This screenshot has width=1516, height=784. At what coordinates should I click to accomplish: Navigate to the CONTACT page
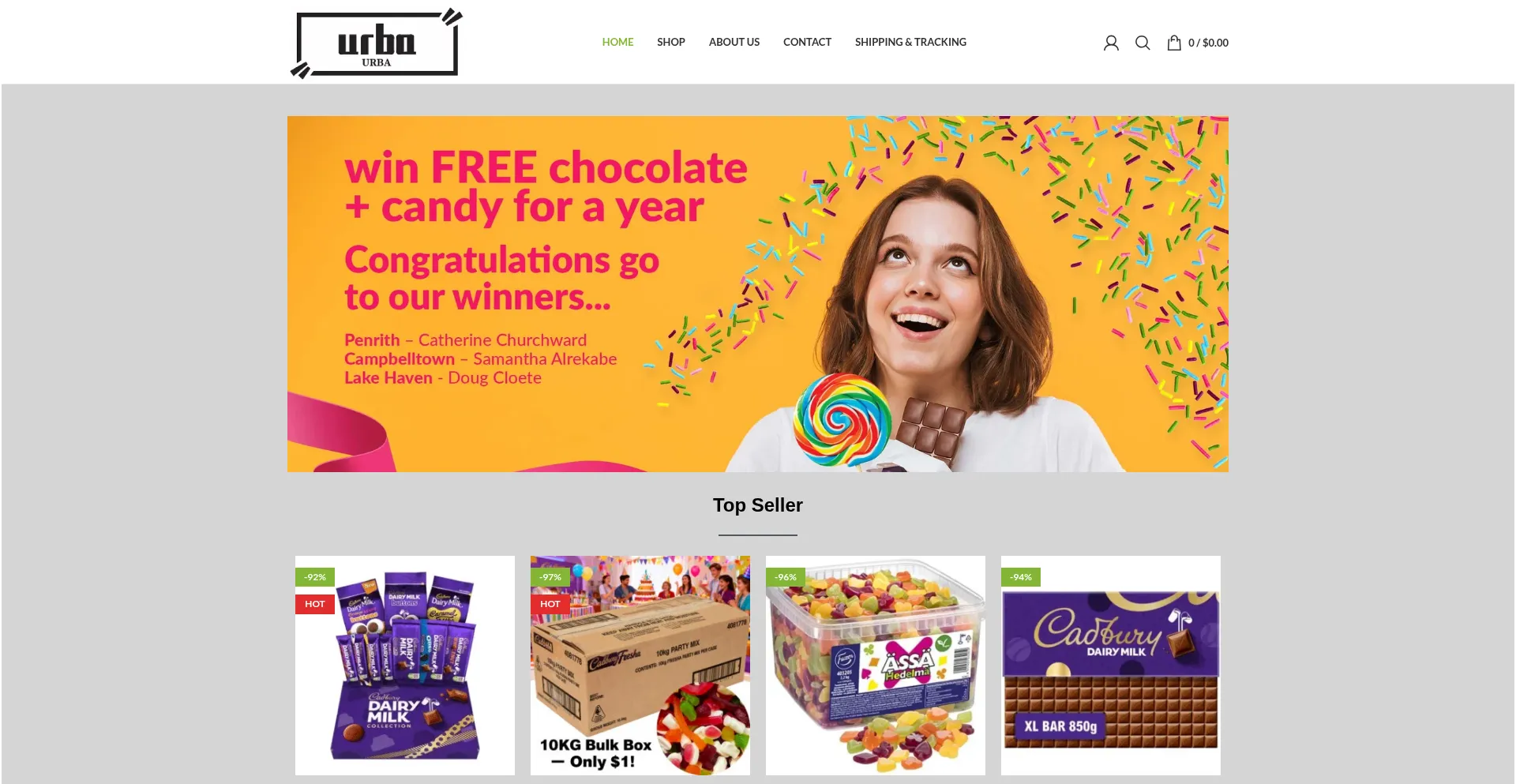coord(807,42)
